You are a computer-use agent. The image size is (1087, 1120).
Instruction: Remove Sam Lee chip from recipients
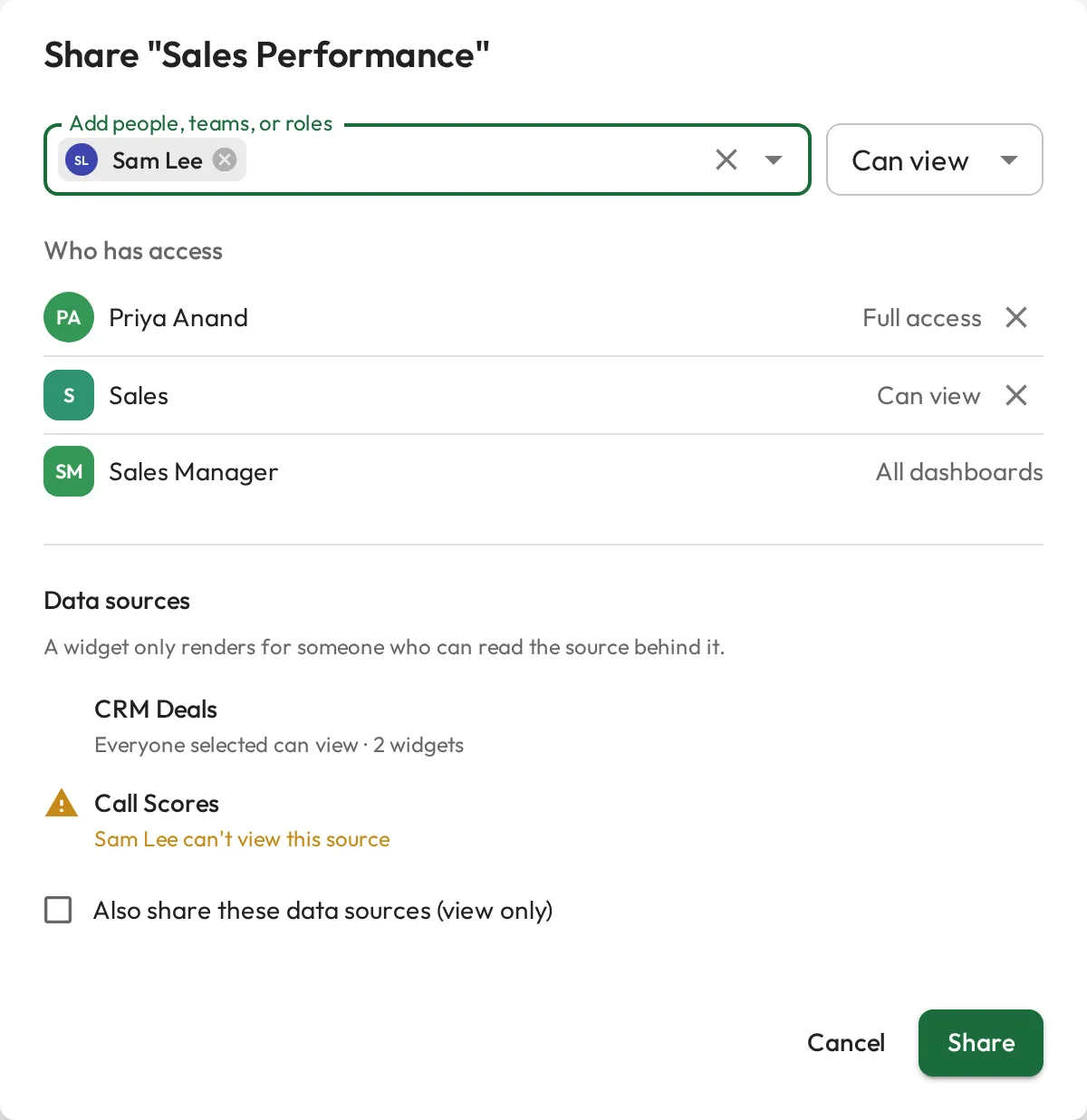coord(225,160)
